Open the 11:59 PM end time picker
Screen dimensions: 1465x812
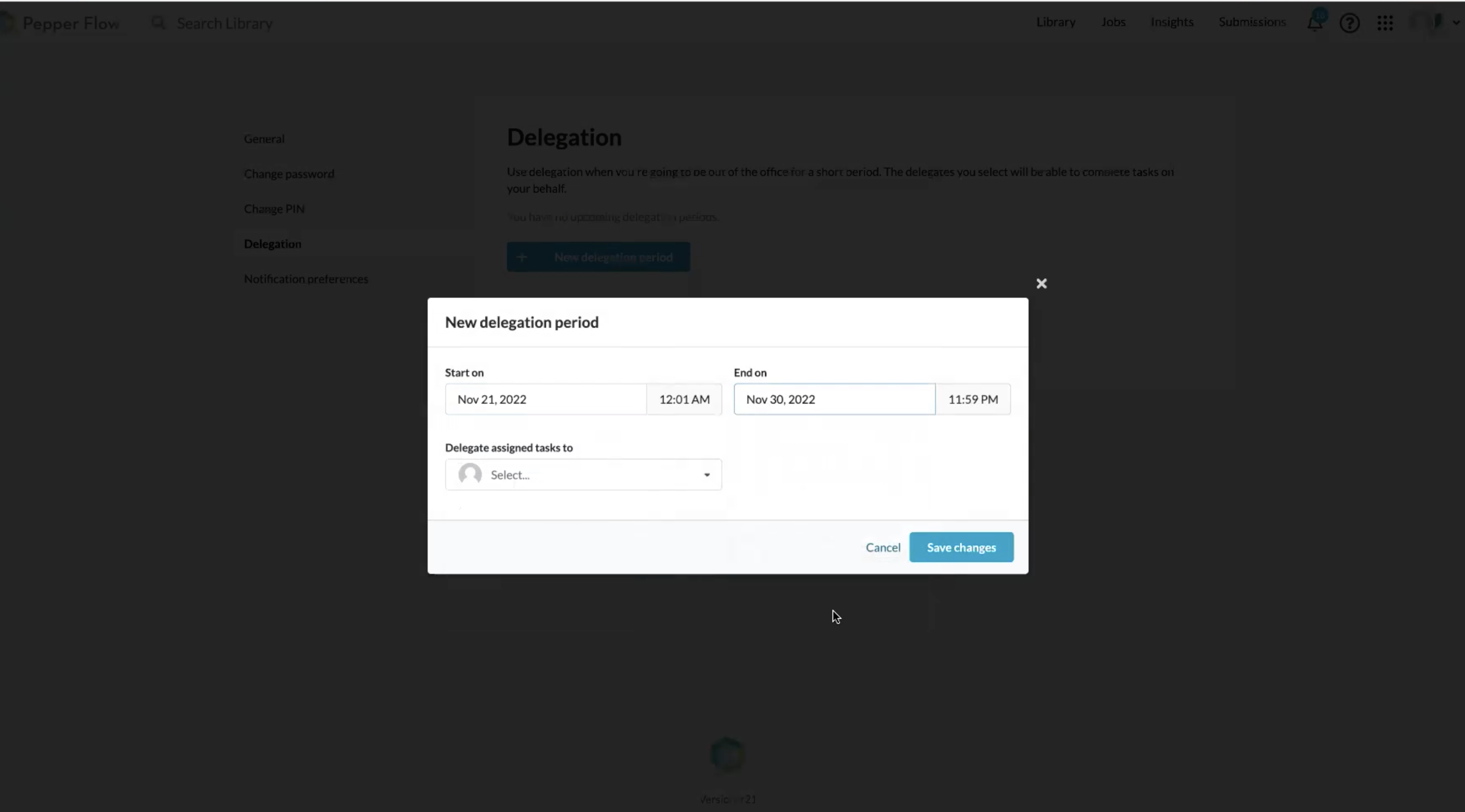(973, 400)
